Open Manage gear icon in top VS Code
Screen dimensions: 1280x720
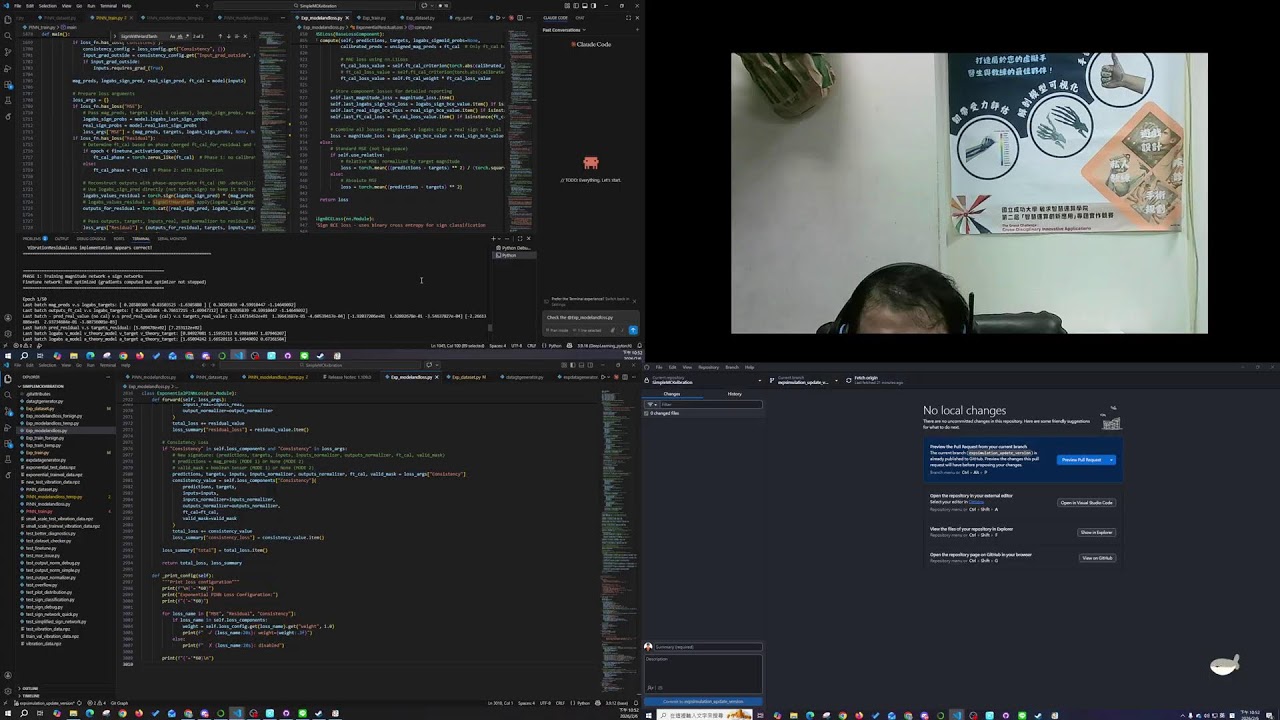(8, 333)
